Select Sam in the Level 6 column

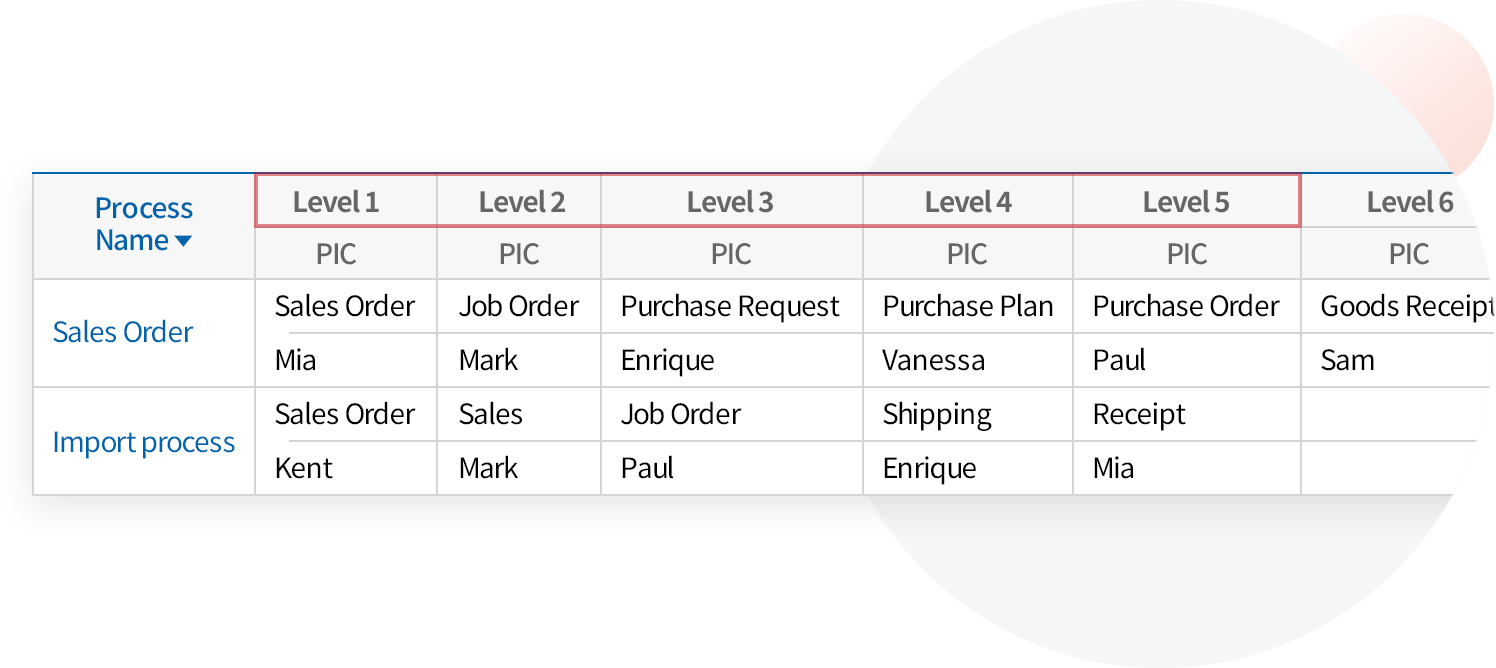click(1347, 360)
